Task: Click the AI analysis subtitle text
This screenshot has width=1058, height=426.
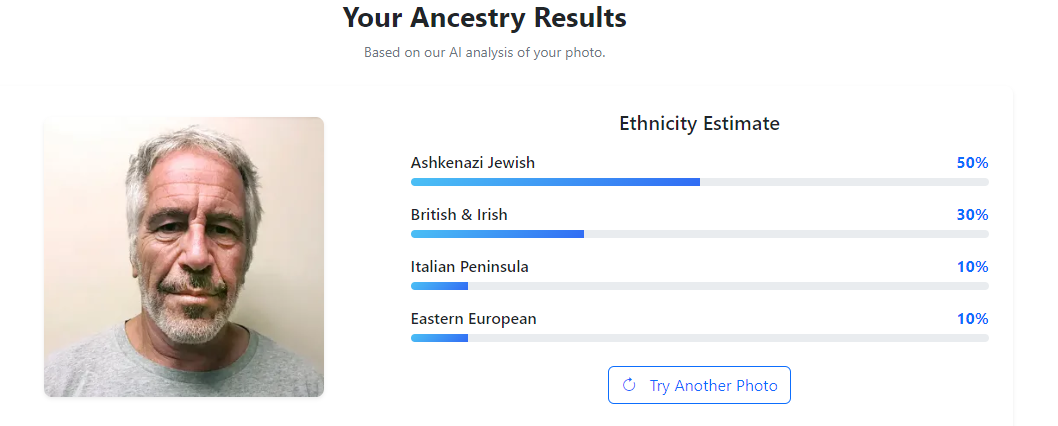Action: coord(484,52)
